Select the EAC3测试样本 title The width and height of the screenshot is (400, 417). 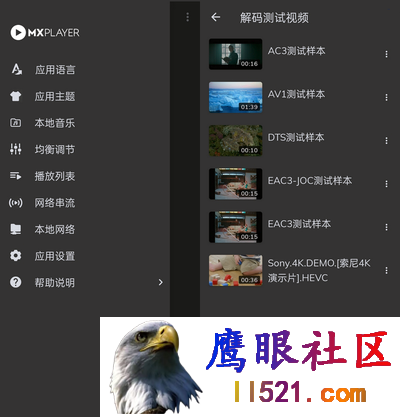[x=299, y=224]
